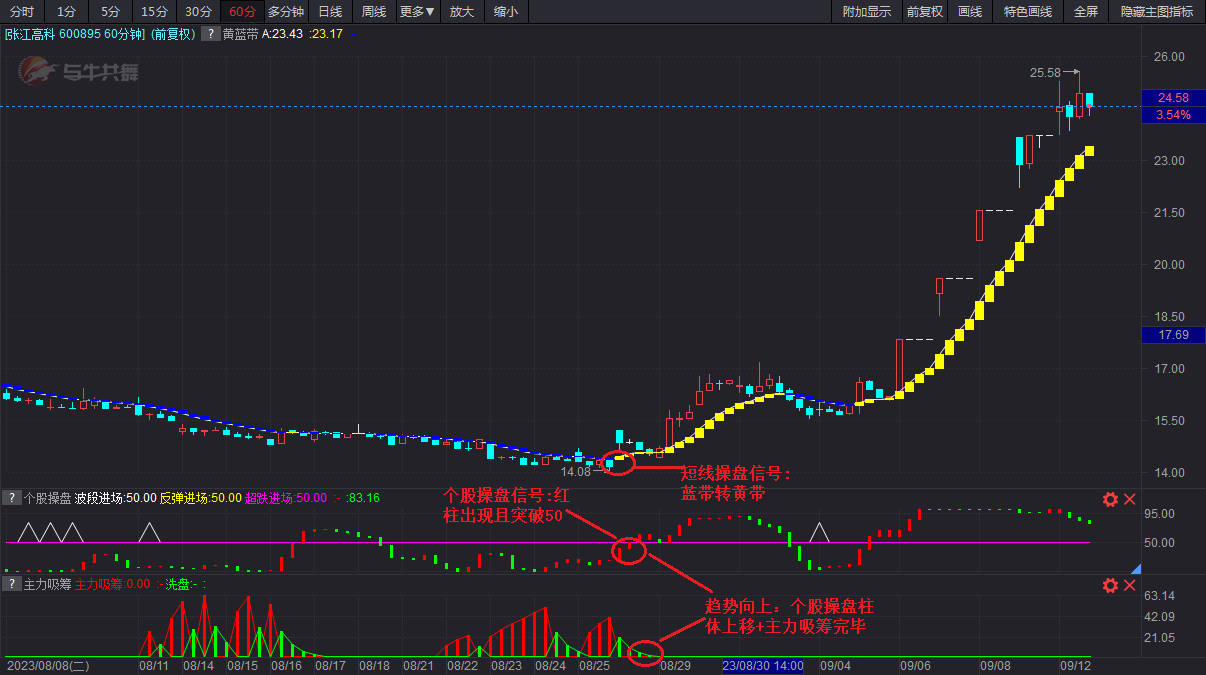Open help for the 个股操盘 indicator
This screenshot has width=1206, height=675.
pos(12,497)
